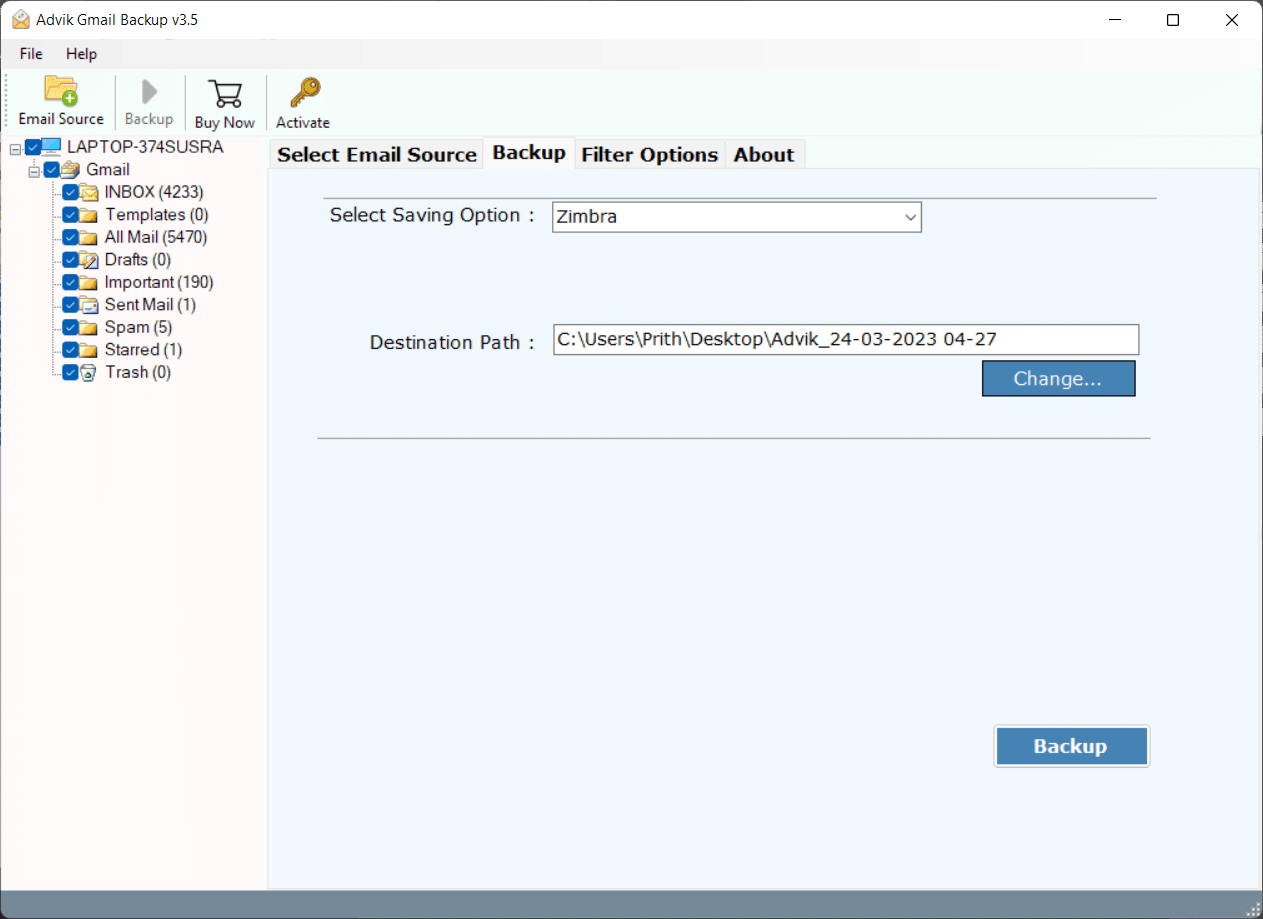The width and height of the screenshot is (1263, 919).
Task: Open the Help menu
Action: (82, 54)
